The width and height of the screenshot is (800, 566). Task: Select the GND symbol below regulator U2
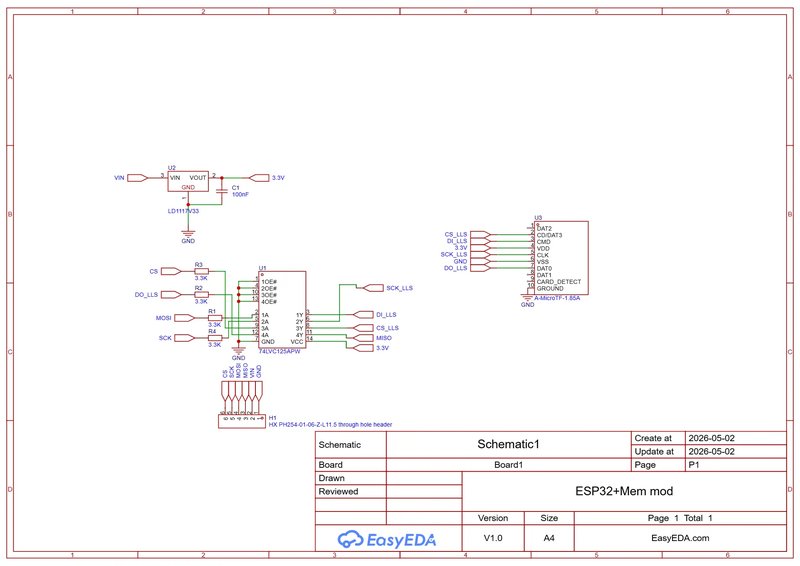[x=188, y=236]
